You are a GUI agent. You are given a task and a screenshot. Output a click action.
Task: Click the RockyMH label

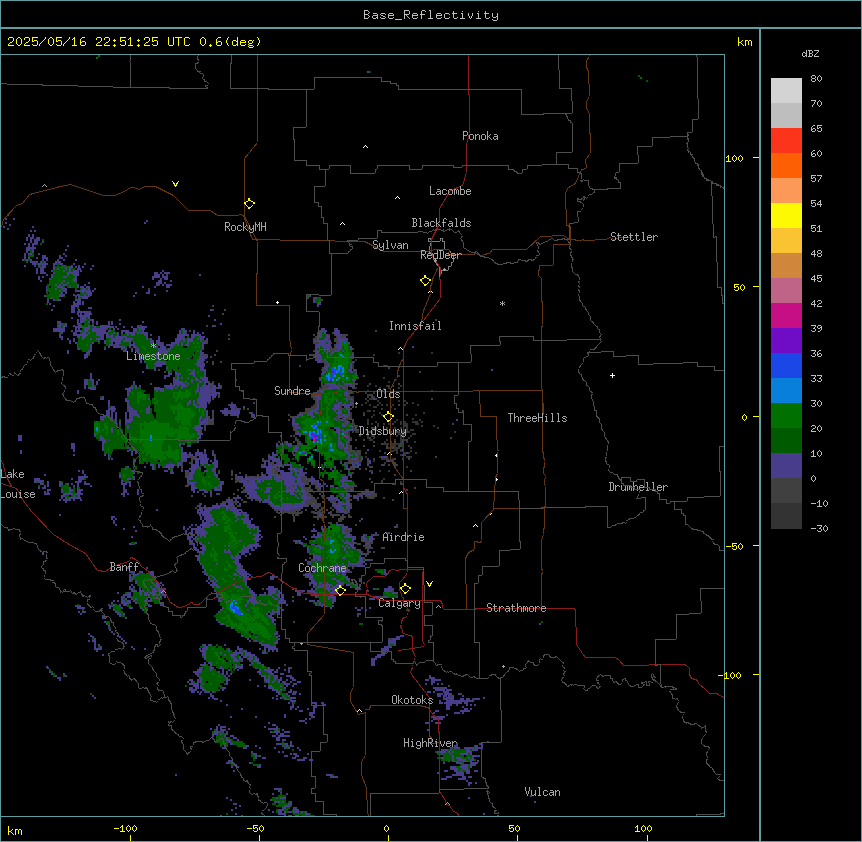pos(245,227)
